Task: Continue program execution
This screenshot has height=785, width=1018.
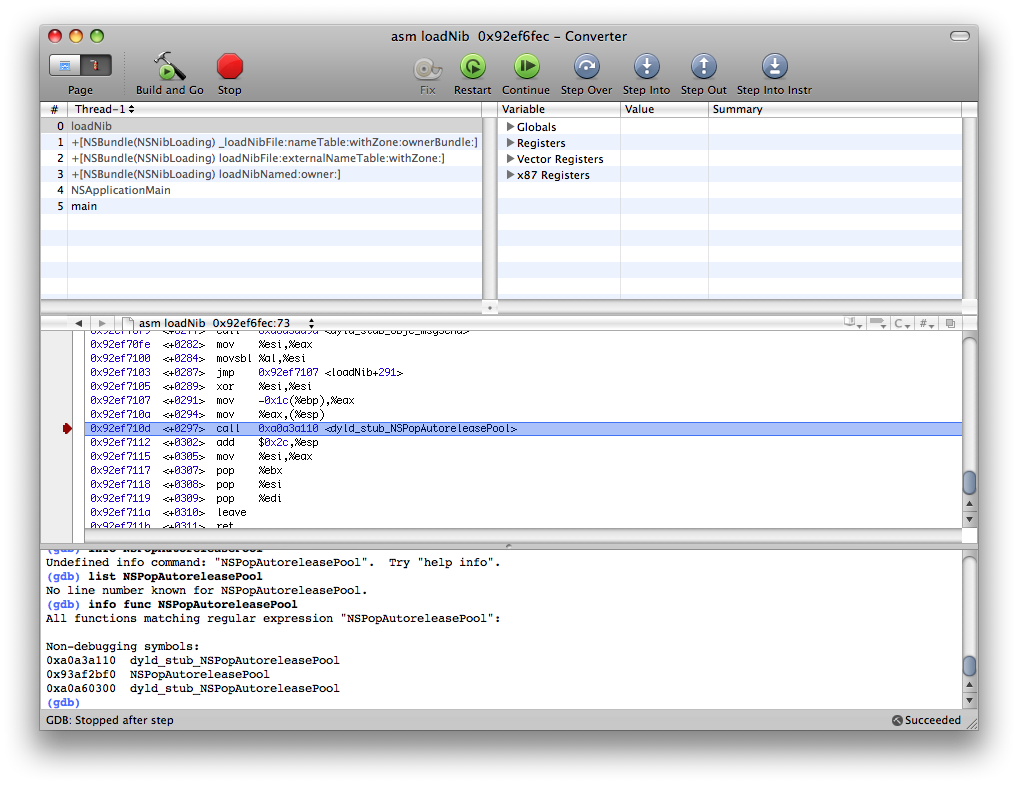Action: pos(526,66)
